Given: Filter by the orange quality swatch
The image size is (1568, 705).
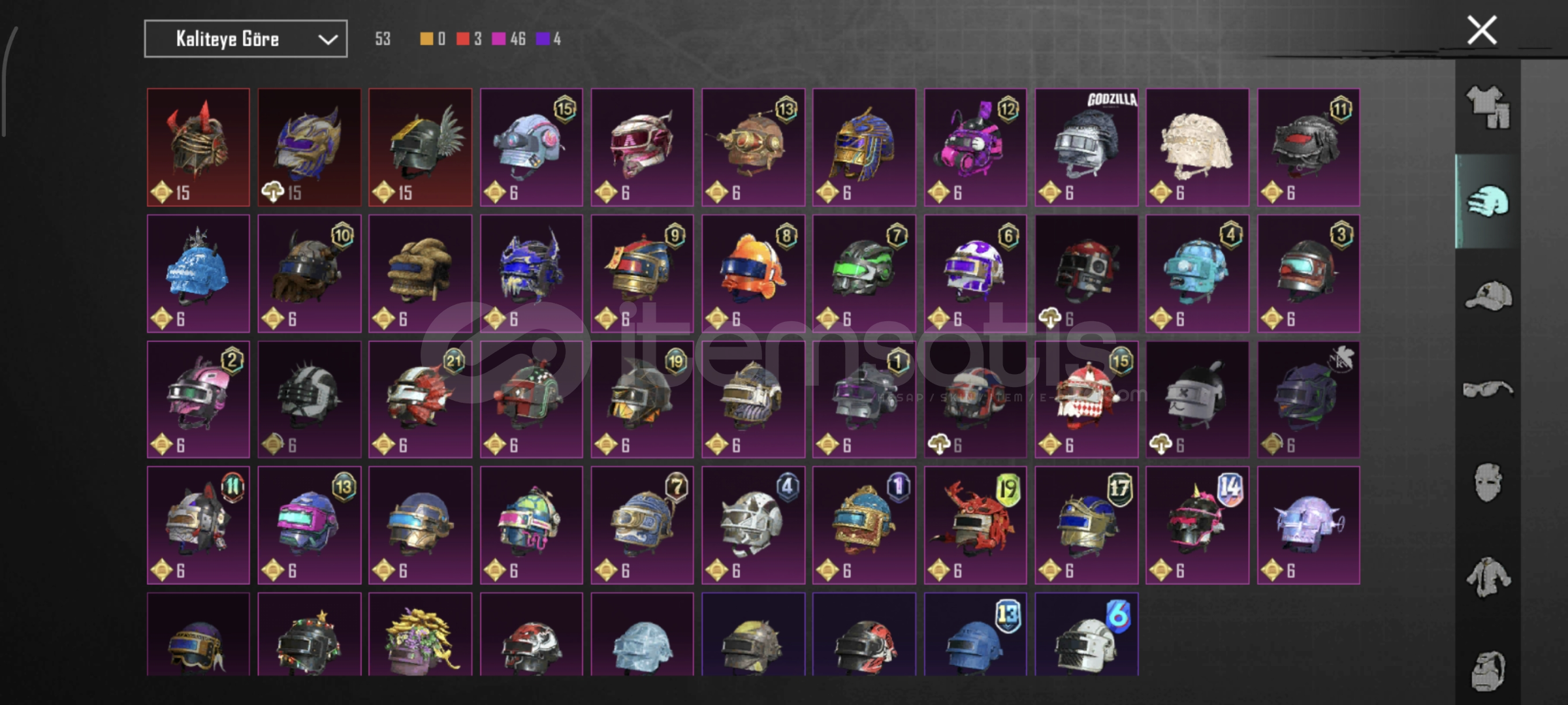Looking at the screenshot, I should [x=426, y=39].
